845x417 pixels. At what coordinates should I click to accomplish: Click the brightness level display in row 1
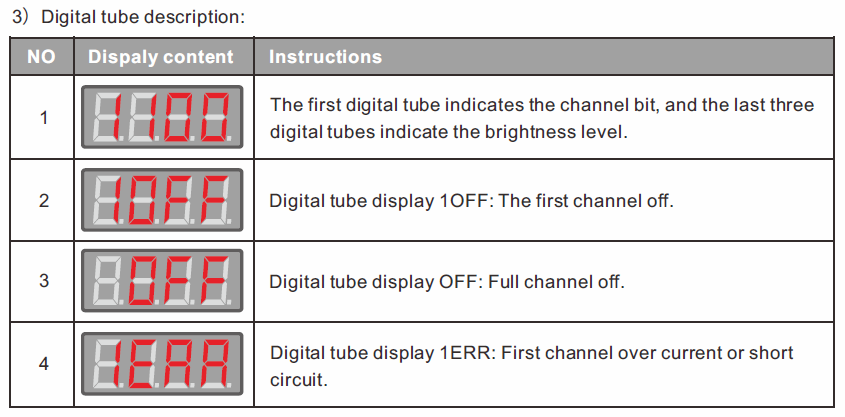pyautogui.click(x=162, y=117)
